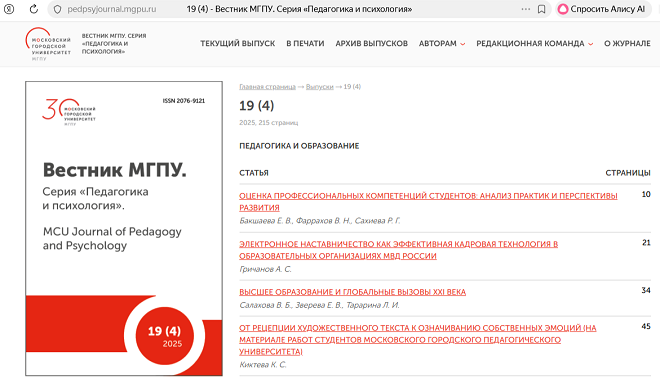Click page number 21
This screenshot has width=660, height=379.
click(646, 243)
